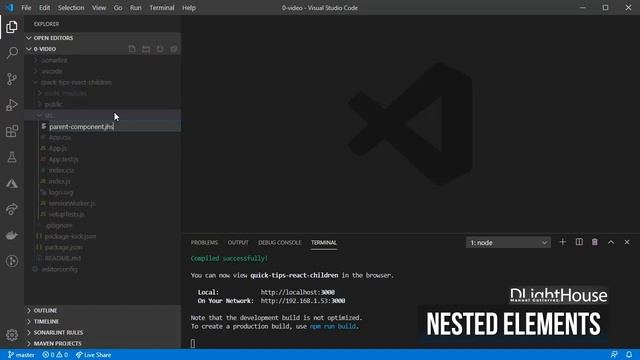Image resolution: width=640 pixels, height=360 pixels.
Task: Collapse the src folder
Action: click(102, 116)
